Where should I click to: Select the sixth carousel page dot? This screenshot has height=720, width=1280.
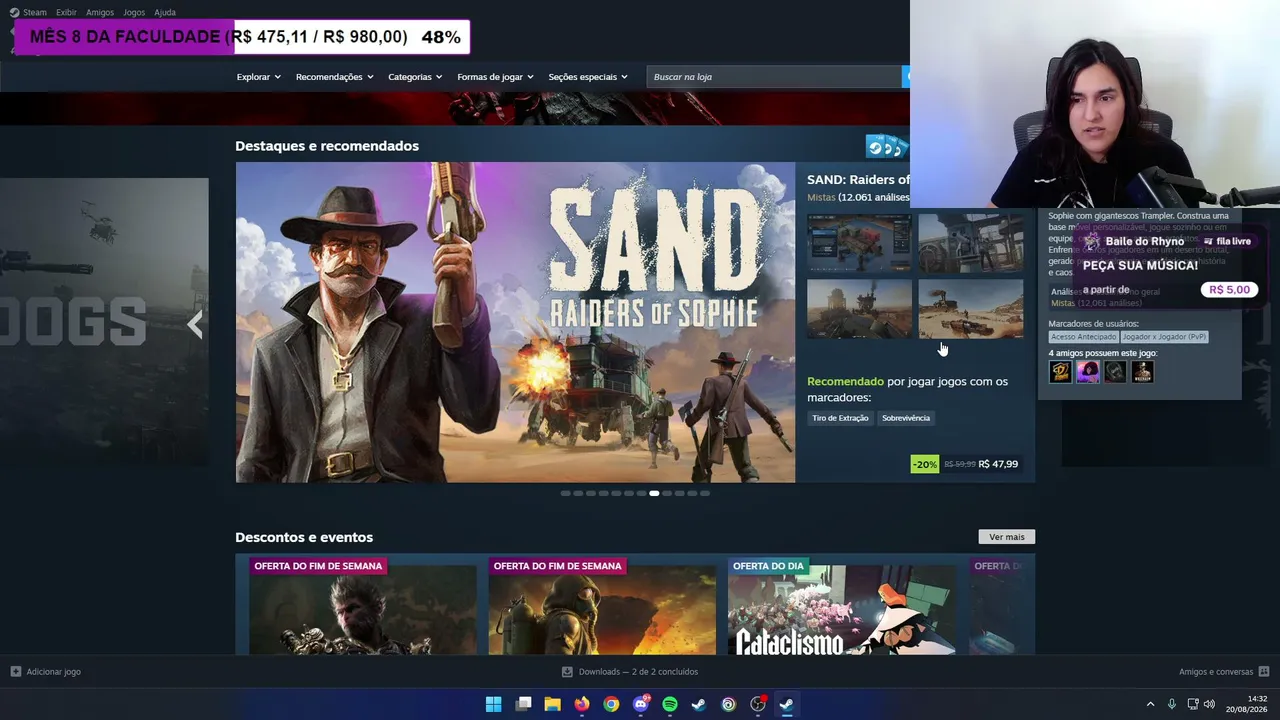tap(629, 493)
